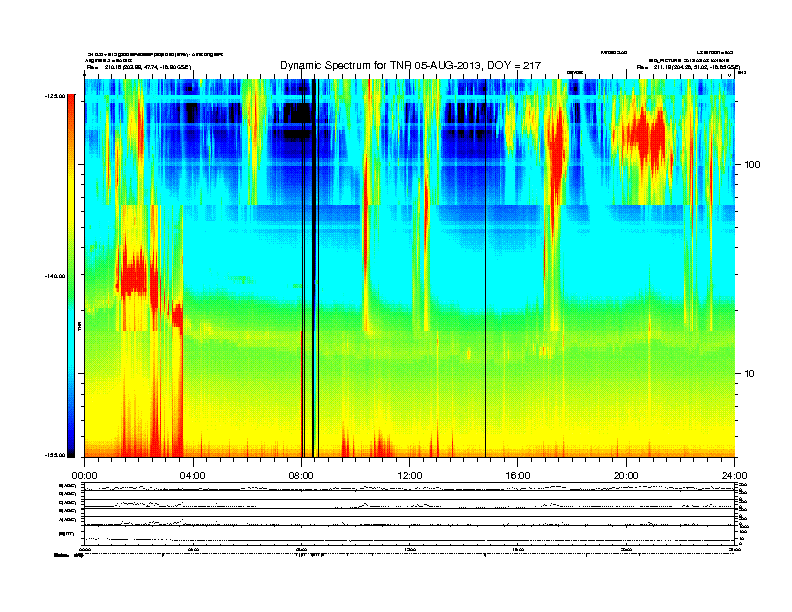The height and width of the screenshot is (612, 792).
Task: Click the 00:00 main time axis label
Action: 84,476
